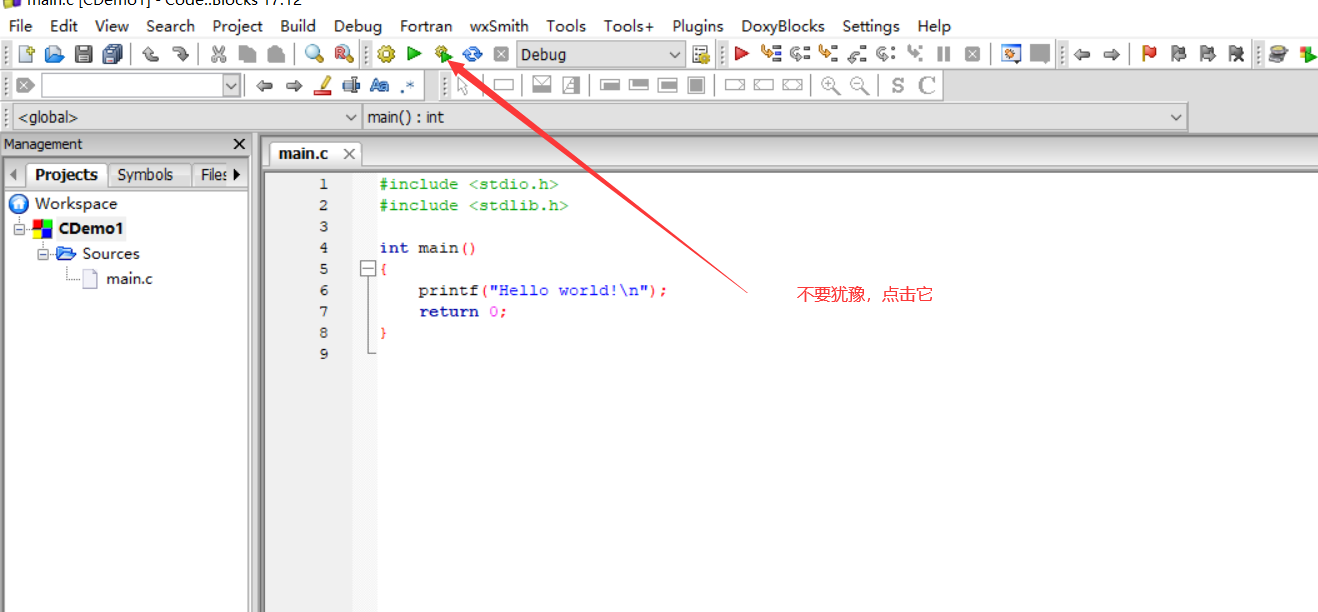Go to previous bookmark flag icon
This screenshot has height=612, width=1318.
coord(1178,54)
